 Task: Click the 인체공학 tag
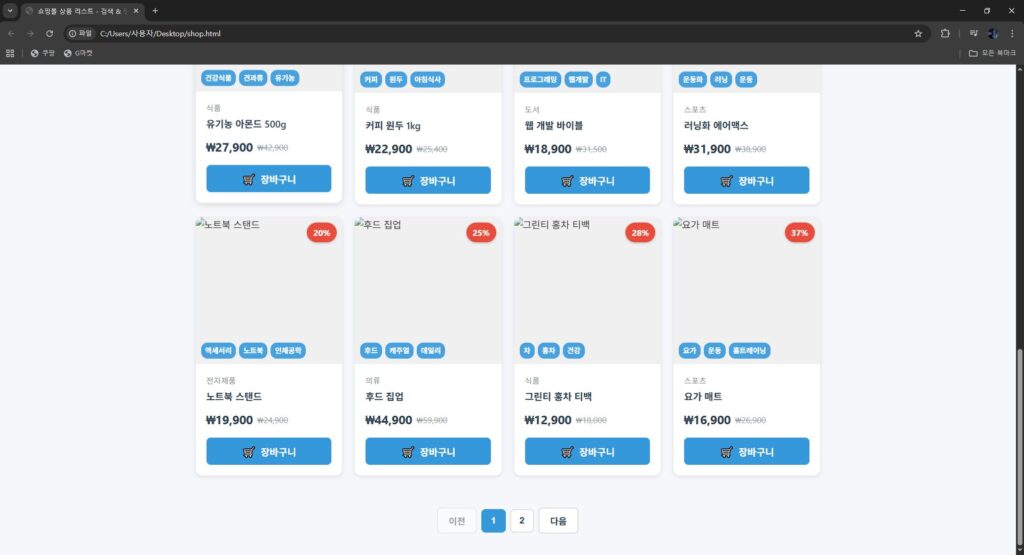288,350
